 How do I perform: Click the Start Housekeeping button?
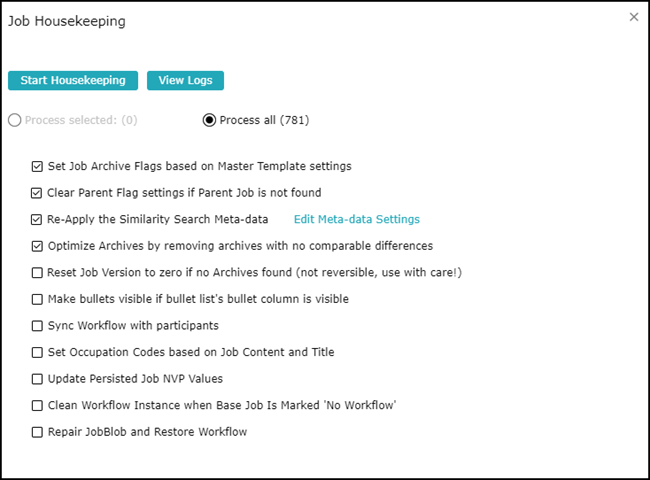73,80
